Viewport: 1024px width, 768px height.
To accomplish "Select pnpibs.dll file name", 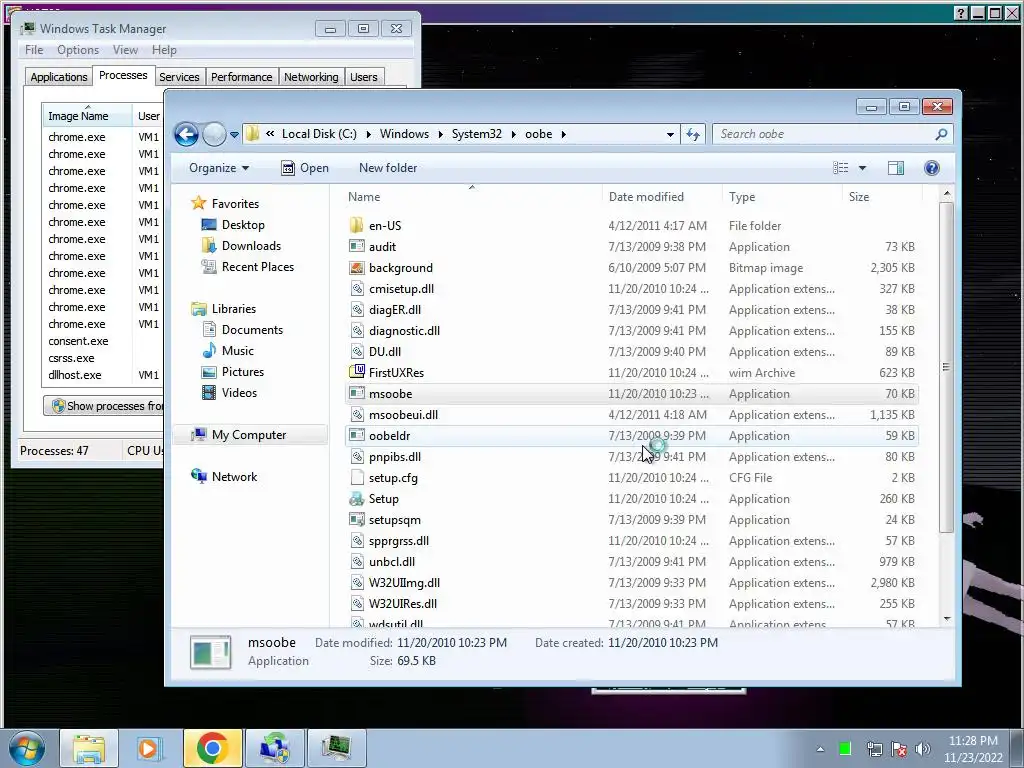I will (x=394, y=456).
